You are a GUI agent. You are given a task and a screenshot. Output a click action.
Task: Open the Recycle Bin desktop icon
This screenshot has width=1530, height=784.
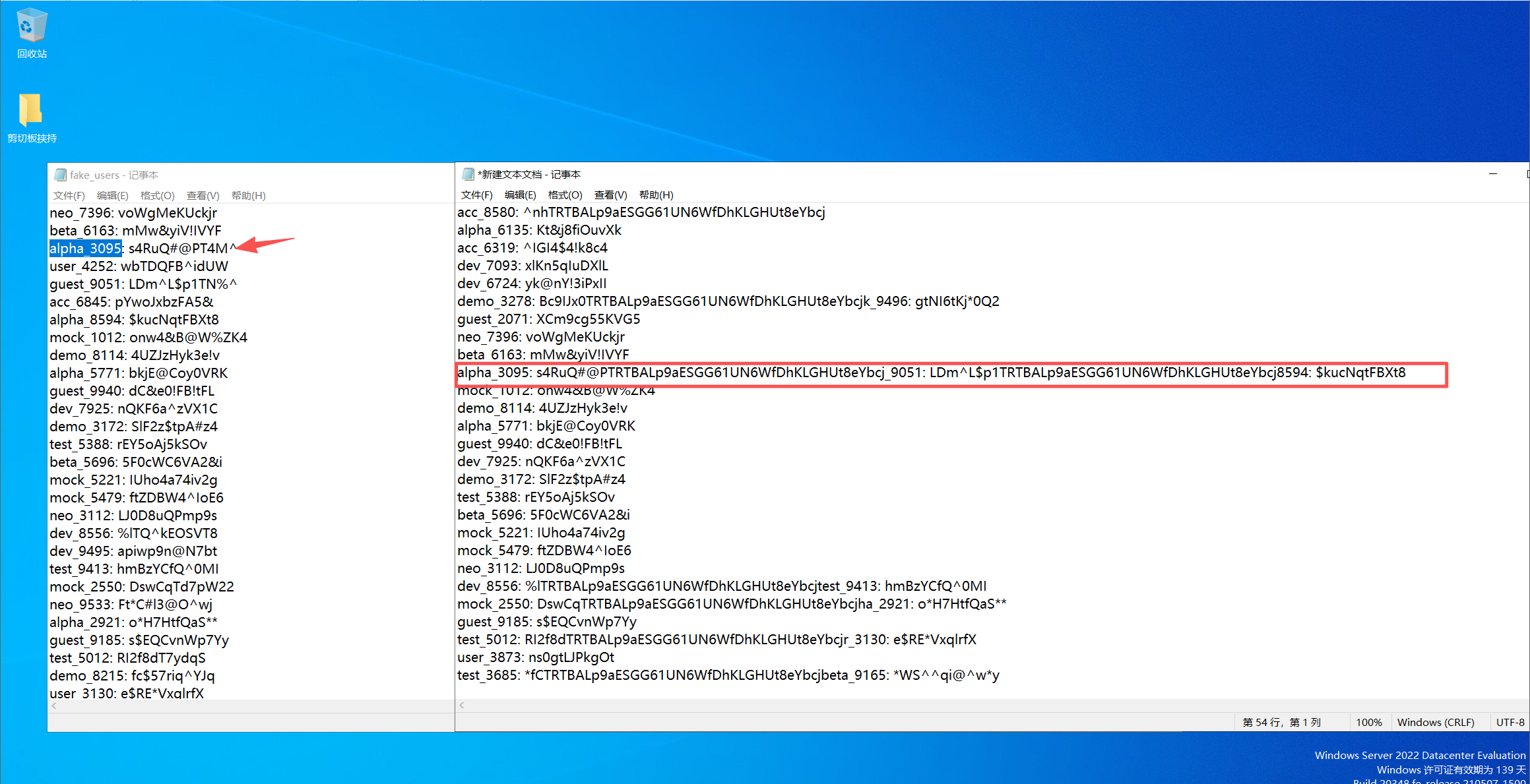31,26
